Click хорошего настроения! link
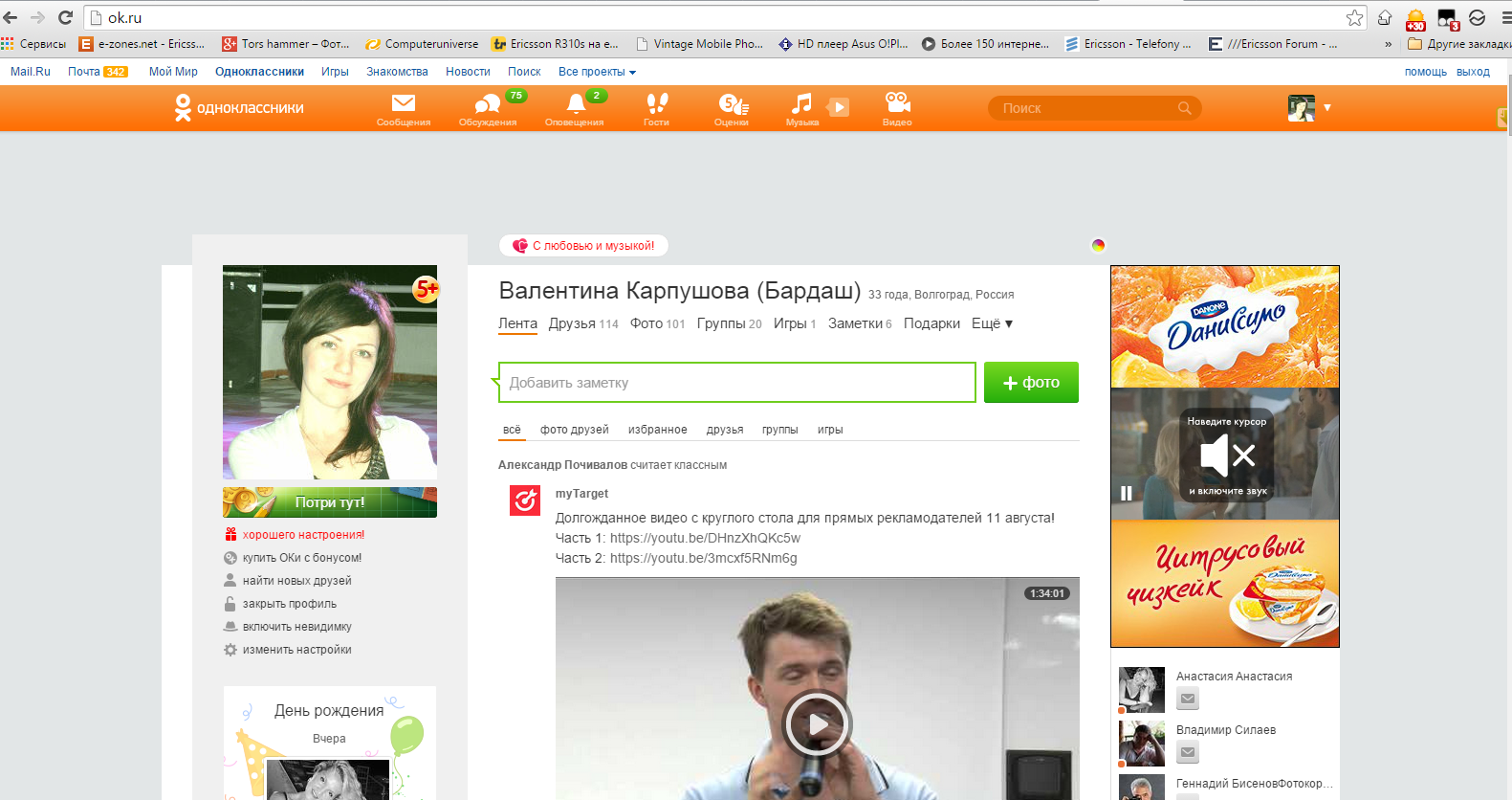Screen dimensions: 1512x800 (x=303, y=535)
